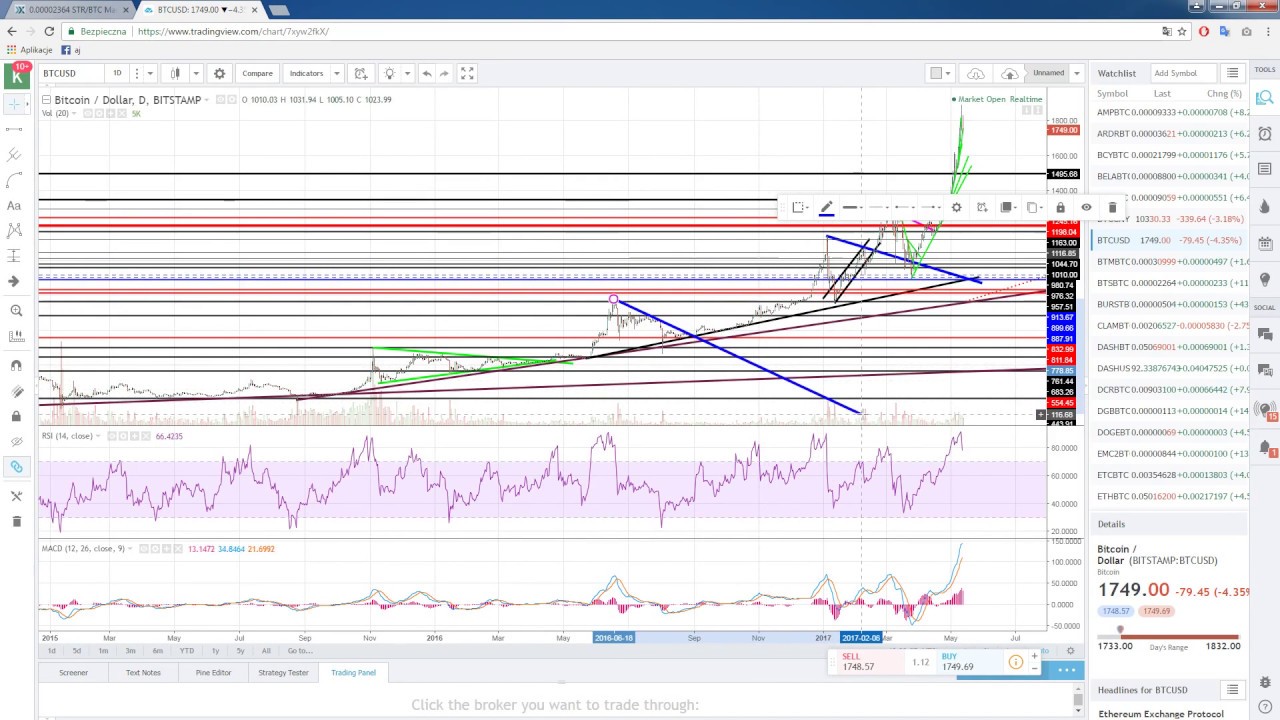The image size is (1280, 720).
Task: Open drawing settings gear in floating toolbar
Action: coord(956,207)
